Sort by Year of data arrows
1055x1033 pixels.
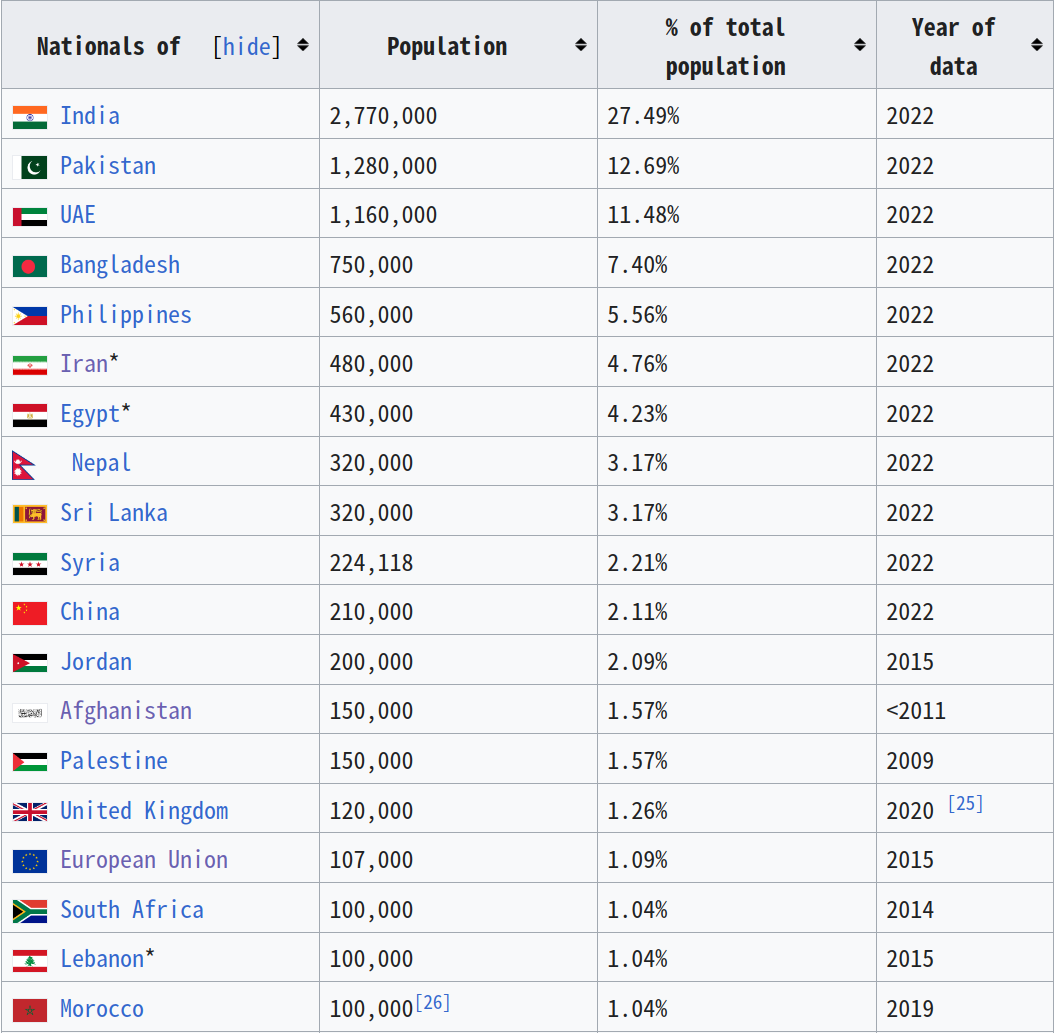tap(1037, 45)
